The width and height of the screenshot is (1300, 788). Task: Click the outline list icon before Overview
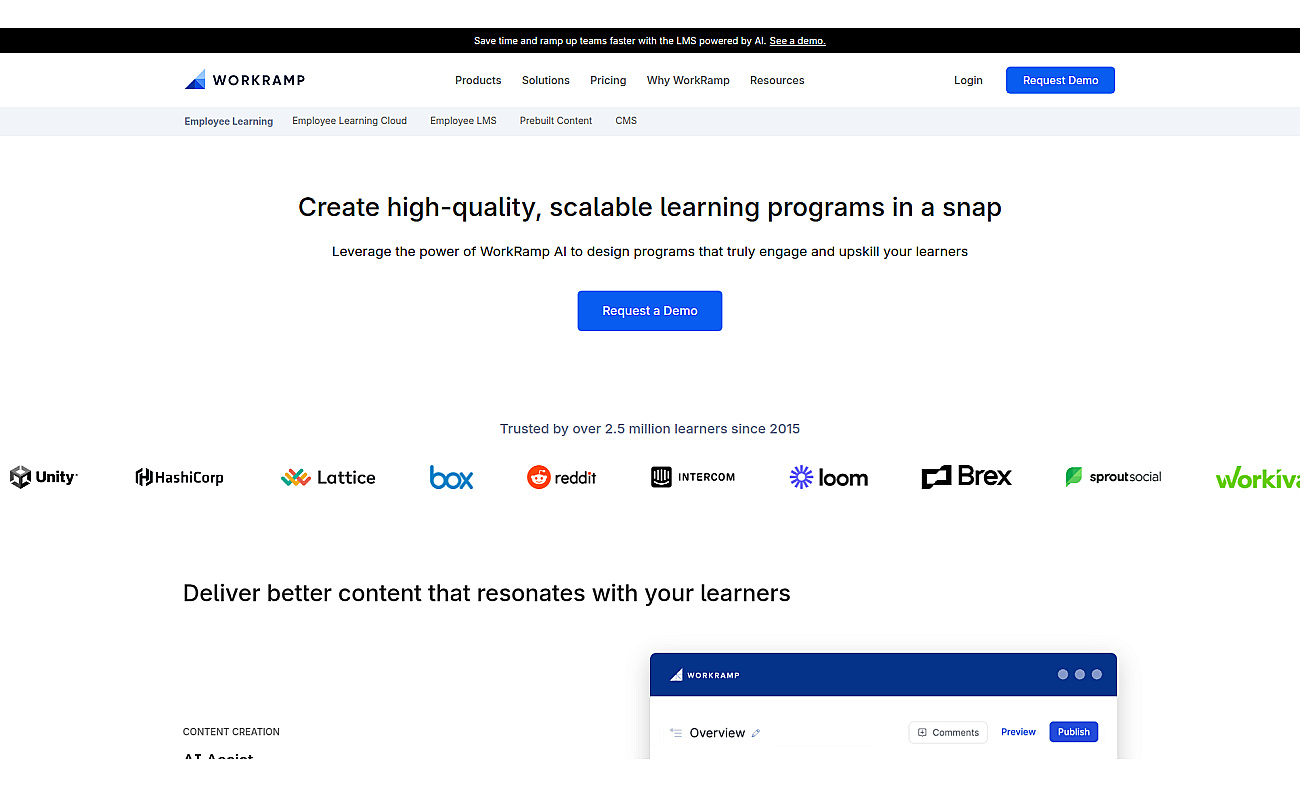[675, 733]
